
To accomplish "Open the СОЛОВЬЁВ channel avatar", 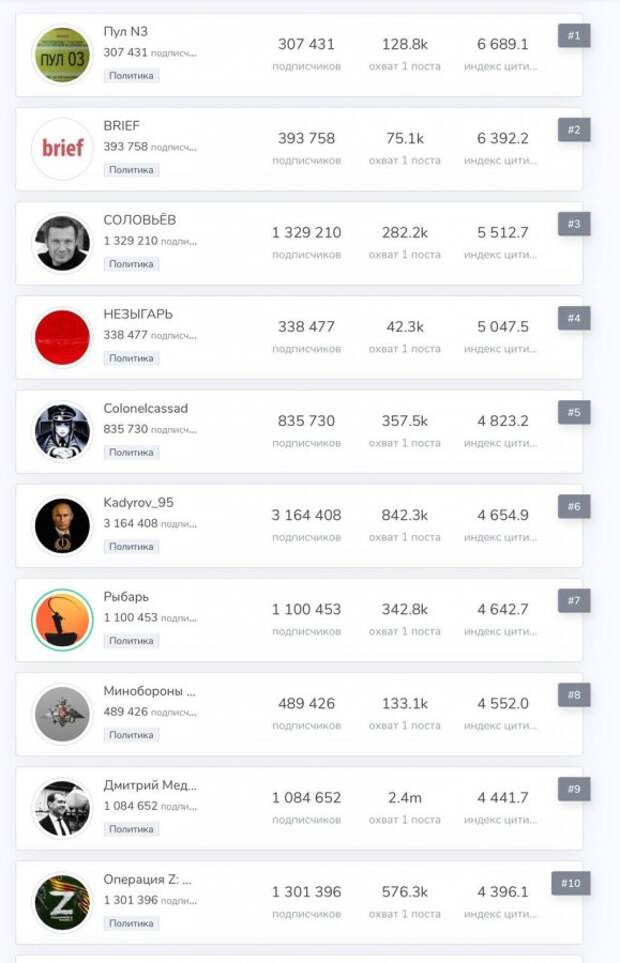I will coord(62,243).
